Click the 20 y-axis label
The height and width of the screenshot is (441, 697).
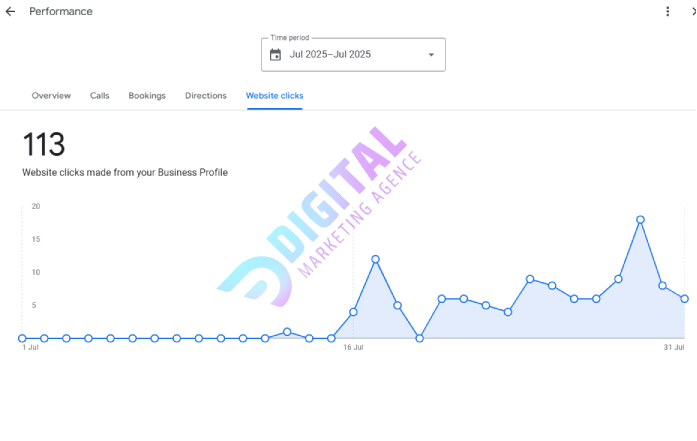point(36,206)
